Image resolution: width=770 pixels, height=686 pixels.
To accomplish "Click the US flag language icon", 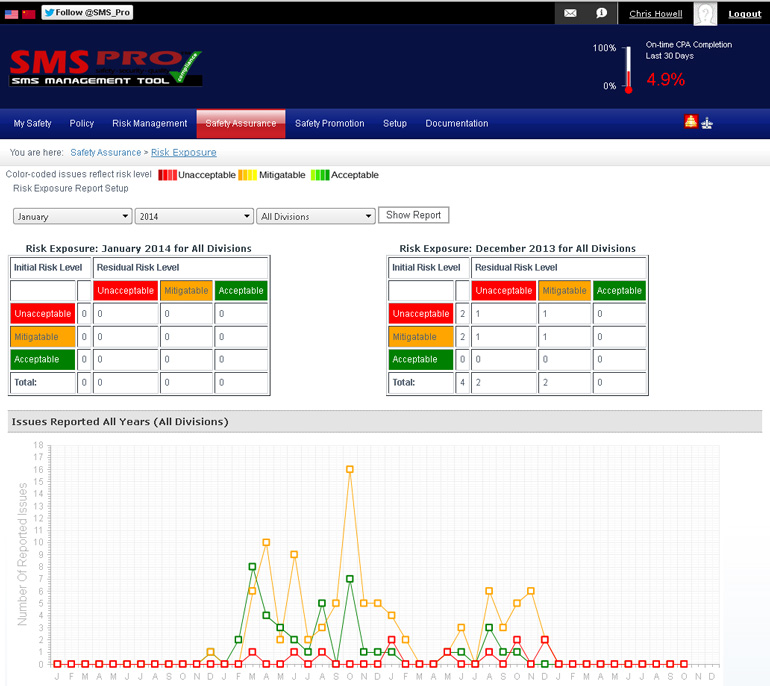I will 11,14.
